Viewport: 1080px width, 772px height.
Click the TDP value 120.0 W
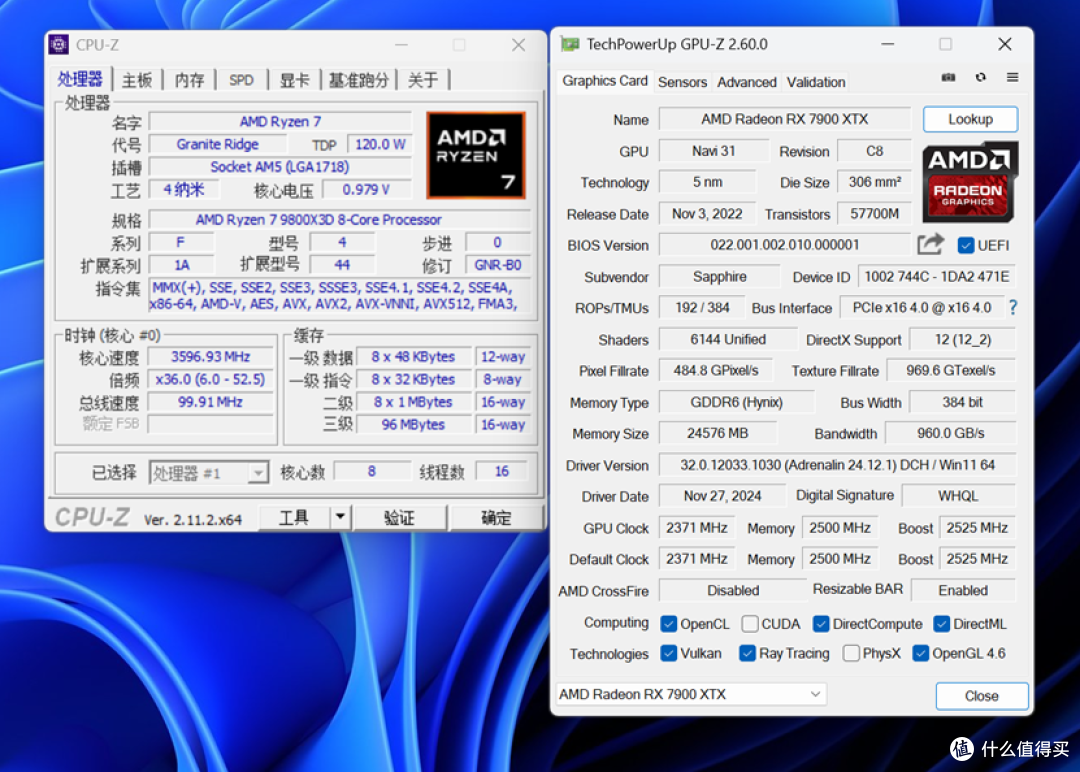coord(380,145)
